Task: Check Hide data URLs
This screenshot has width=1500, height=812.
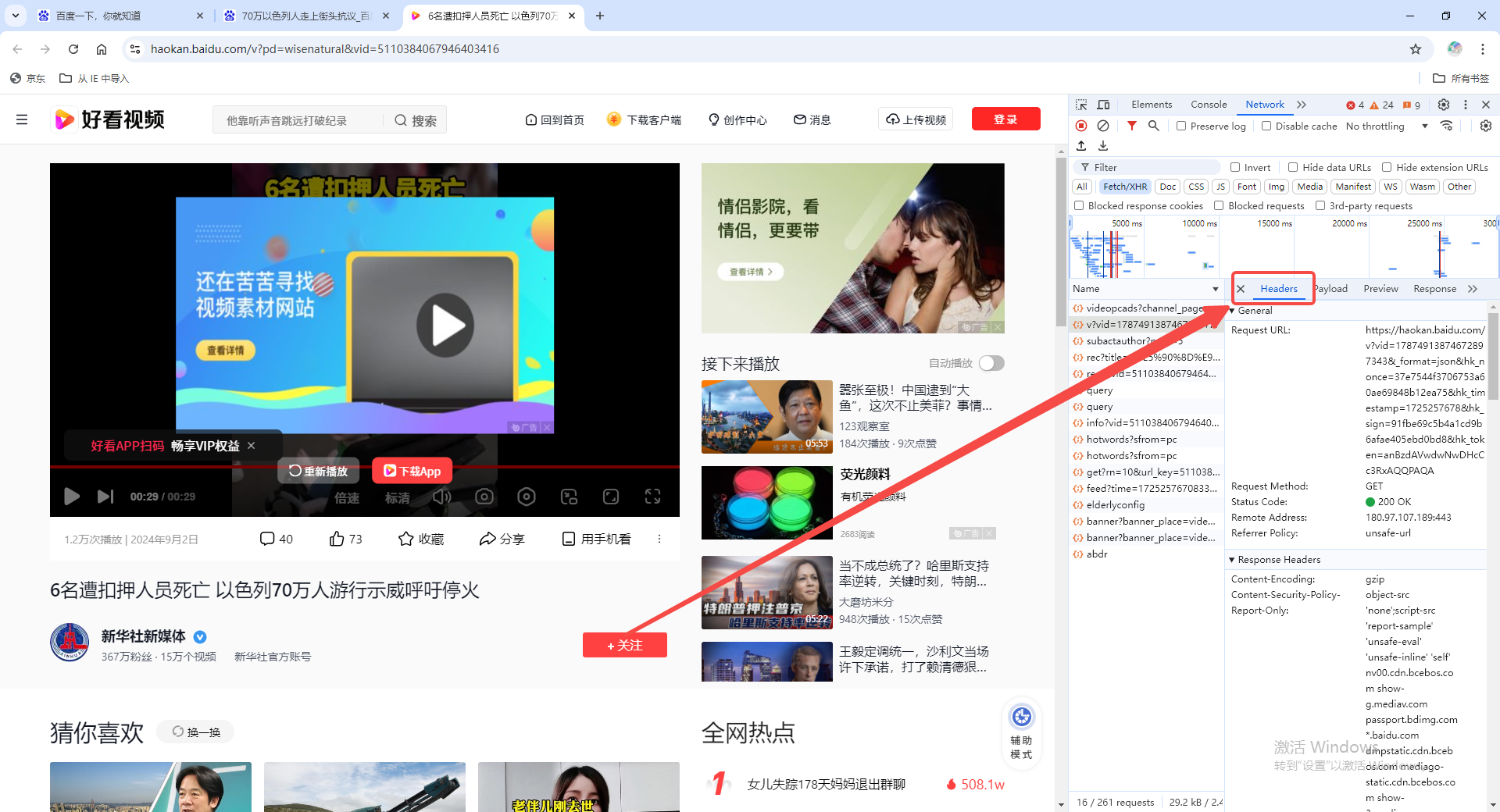Action: (1293, 167)
